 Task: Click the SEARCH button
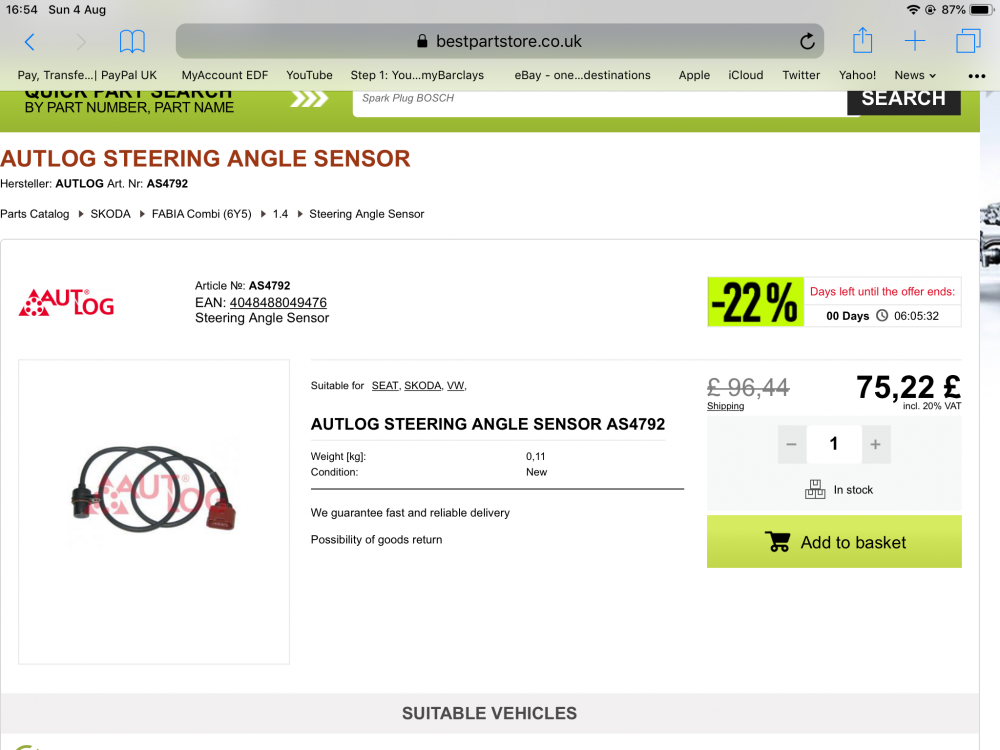tap(903, 101)
